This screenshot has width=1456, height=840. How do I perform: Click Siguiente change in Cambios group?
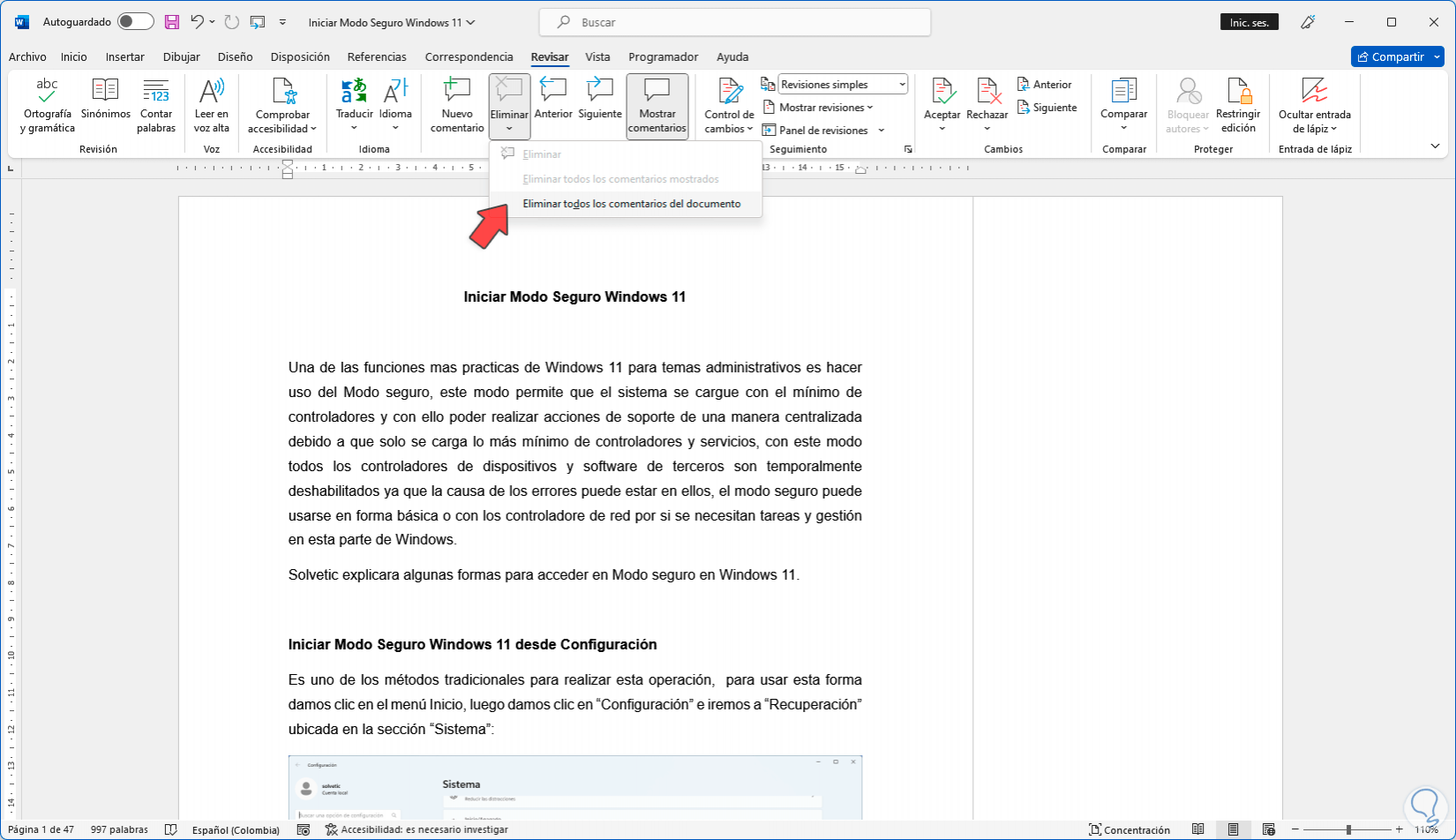[1047, 108]
